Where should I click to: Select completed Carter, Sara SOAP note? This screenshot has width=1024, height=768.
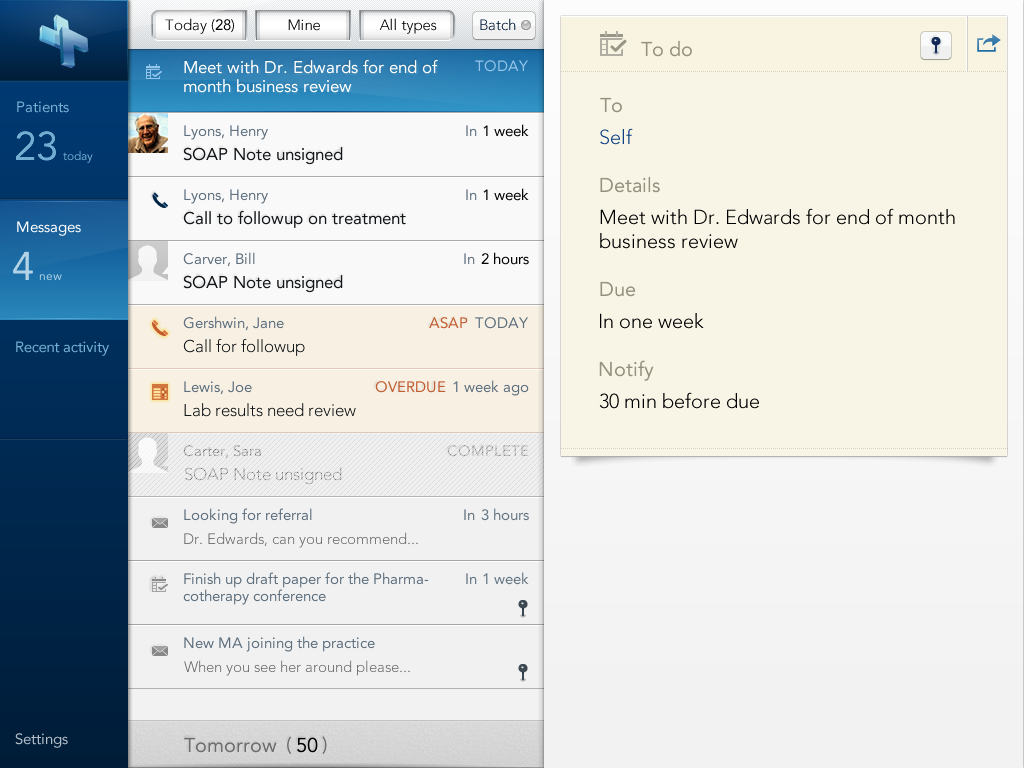336,464
